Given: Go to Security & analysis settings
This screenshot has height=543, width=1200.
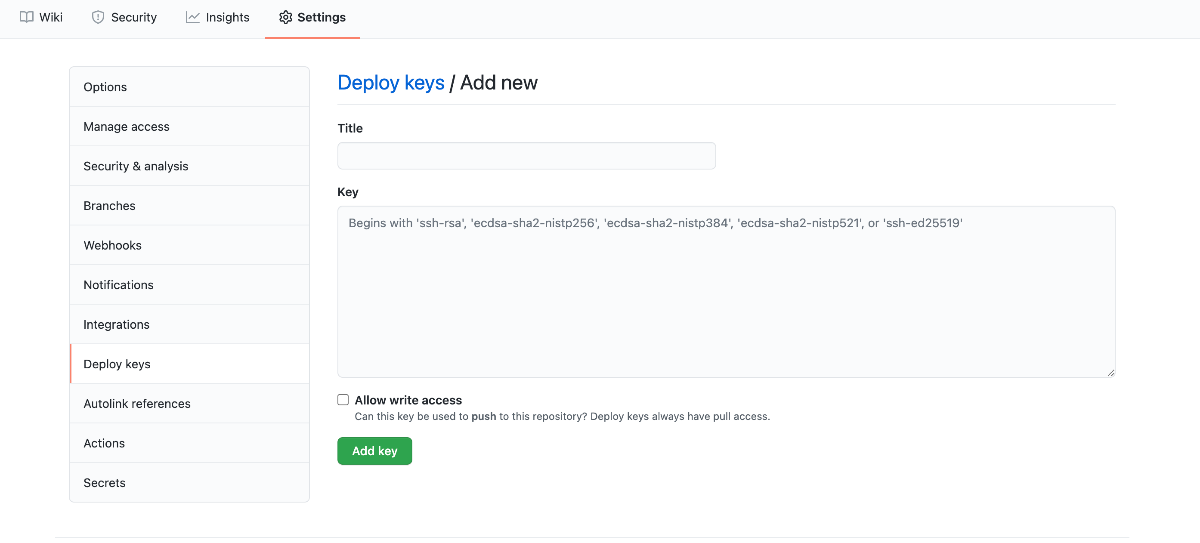Looking at the screenshot, I should (x=189, y=166).
